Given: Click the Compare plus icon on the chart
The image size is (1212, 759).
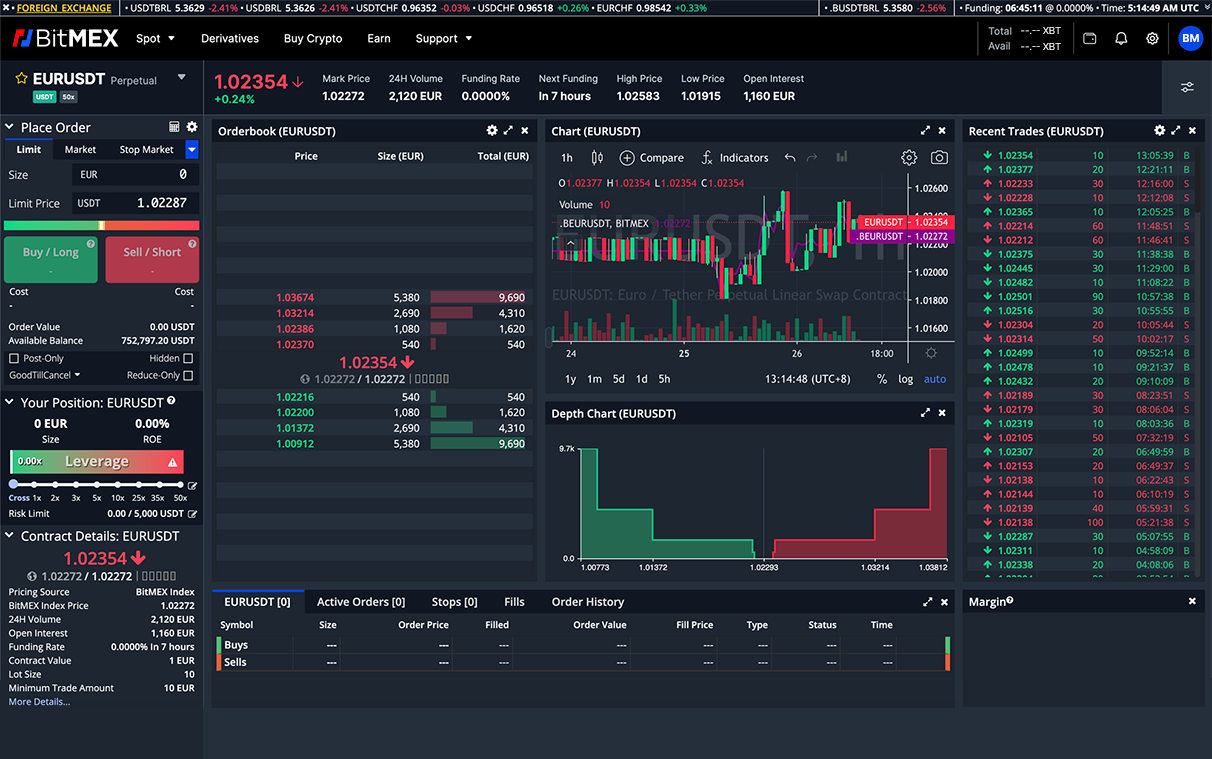Looking at the screenshot, I should click(x=627, y=158).
